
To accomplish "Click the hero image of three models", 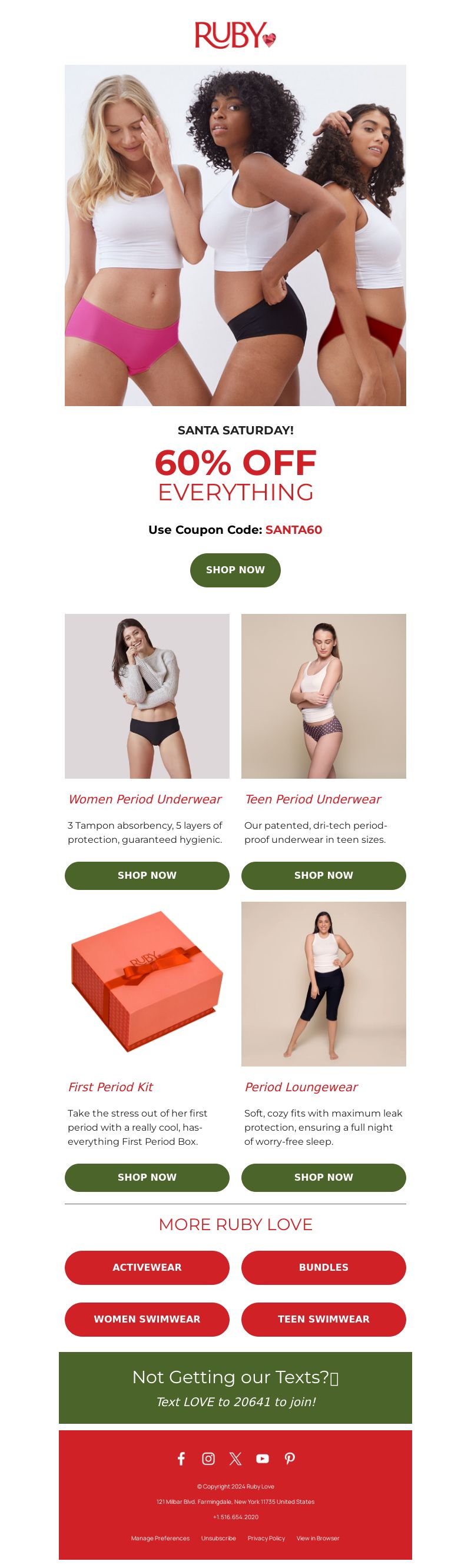I will click(x=235, y=235).
